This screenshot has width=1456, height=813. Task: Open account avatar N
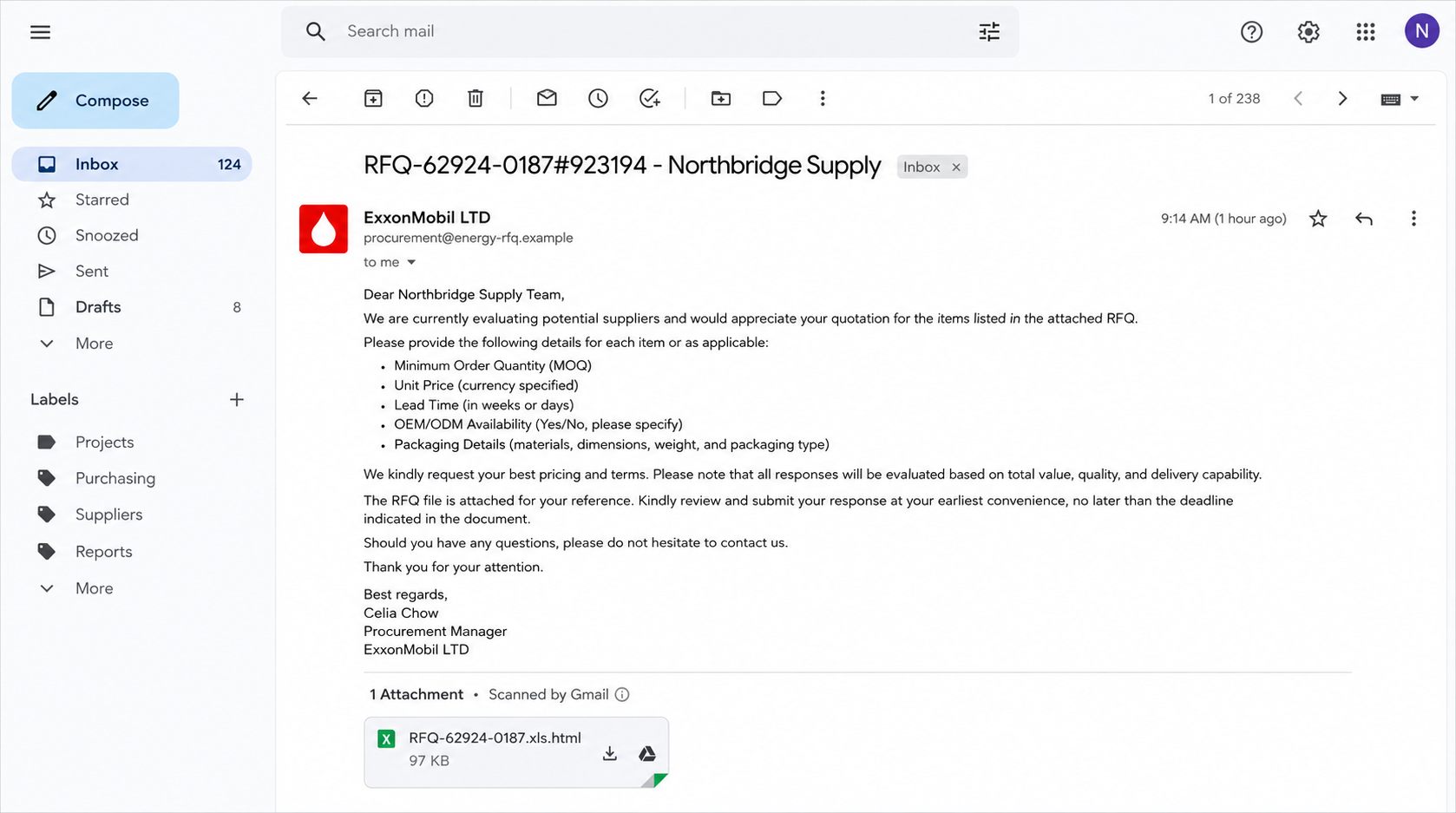pos(1421,32)
